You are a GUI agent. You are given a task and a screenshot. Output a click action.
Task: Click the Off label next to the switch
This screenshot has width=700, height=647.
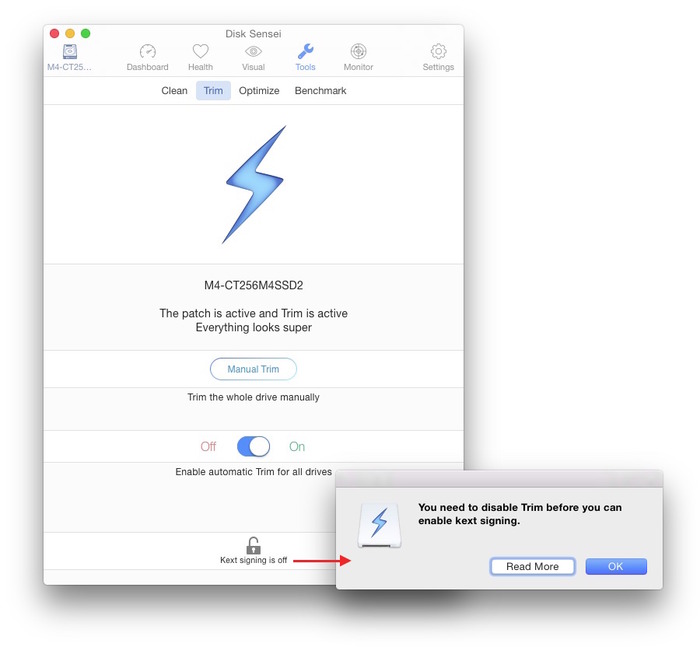click(208, 447)
